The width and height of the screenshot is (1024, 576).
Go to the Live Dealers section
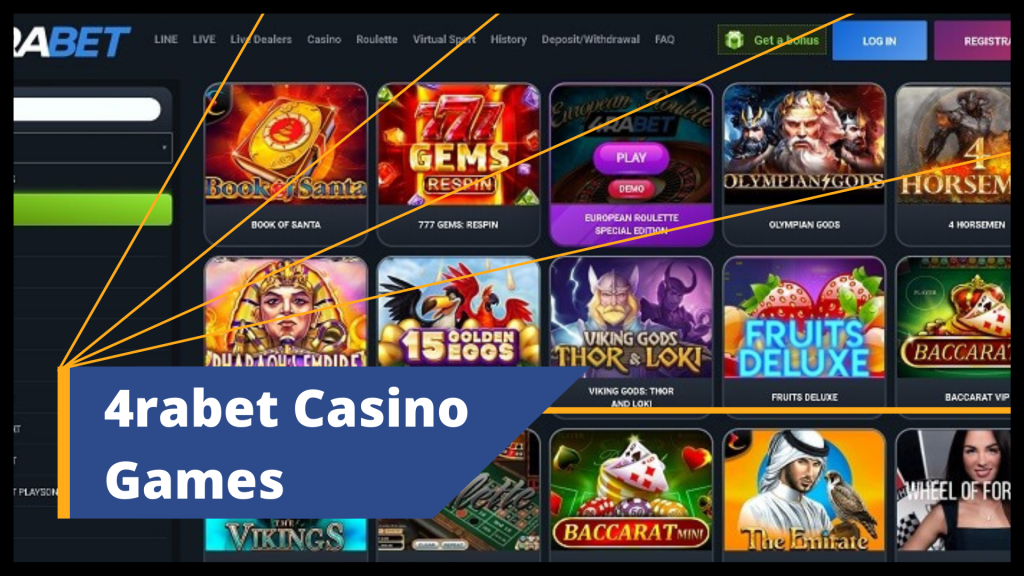pos(261,39)
